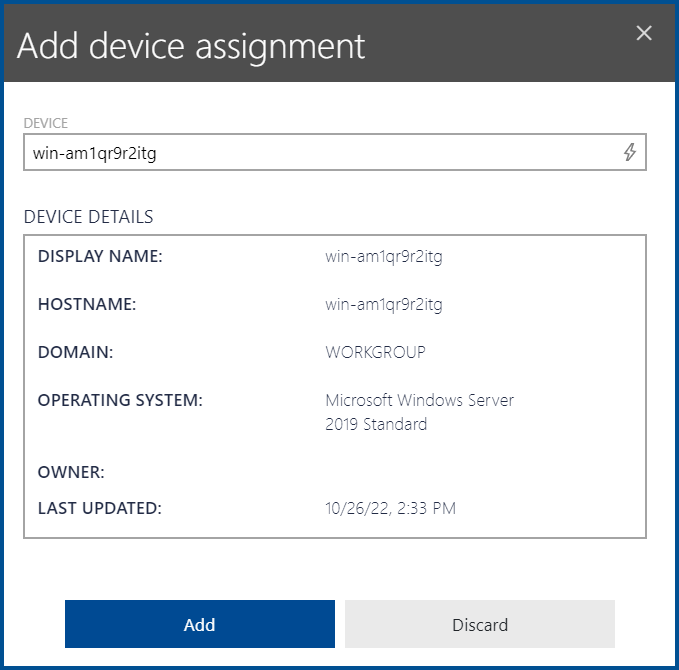Select the OWNER label
Viewport: 679px width, 670px height.
[71, 472]
